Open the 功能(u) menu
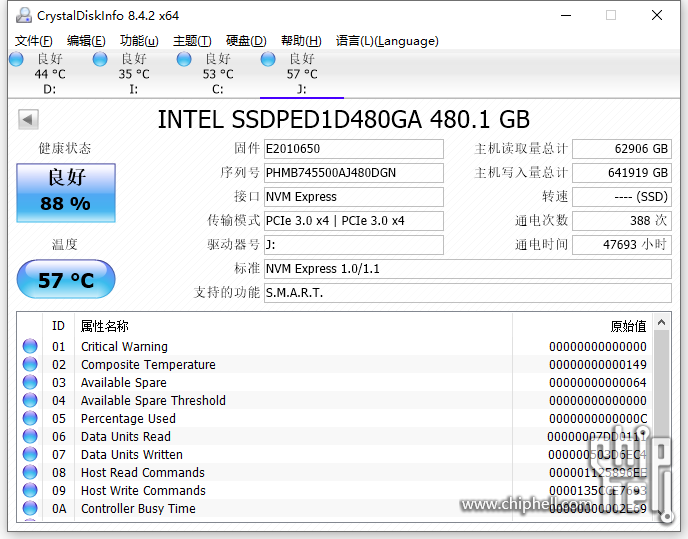Screen dimensions: 688x539 pyautogui.click(x=139, y=41)
